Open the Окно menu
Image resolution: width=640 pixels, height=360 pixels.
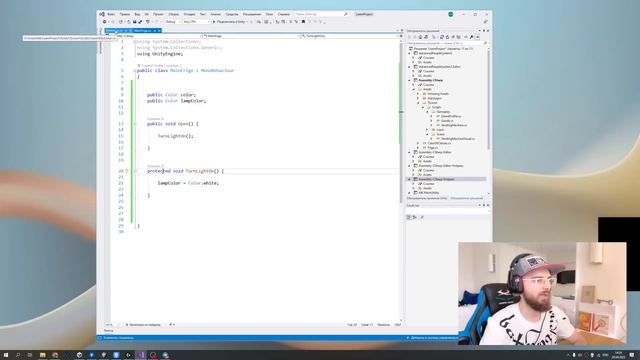[x=269, y=14]
